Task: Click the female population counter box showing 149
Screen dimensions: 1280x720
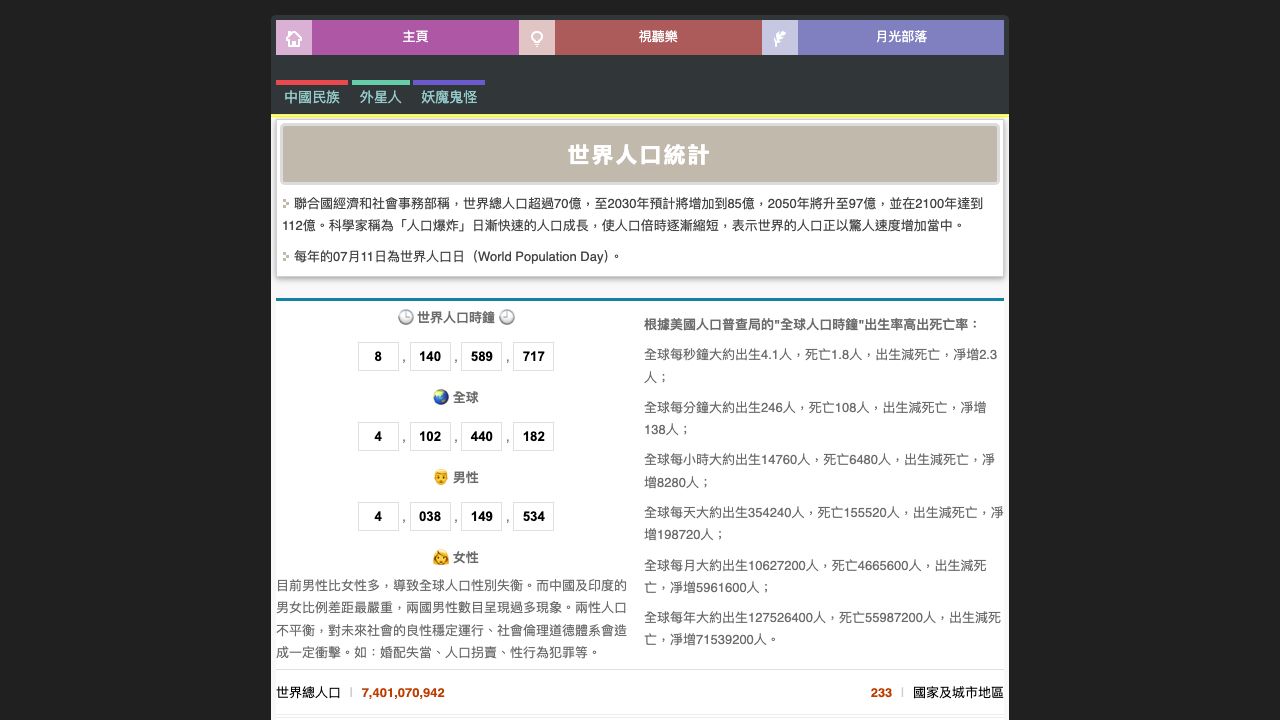Action: [x=481, y=516]
